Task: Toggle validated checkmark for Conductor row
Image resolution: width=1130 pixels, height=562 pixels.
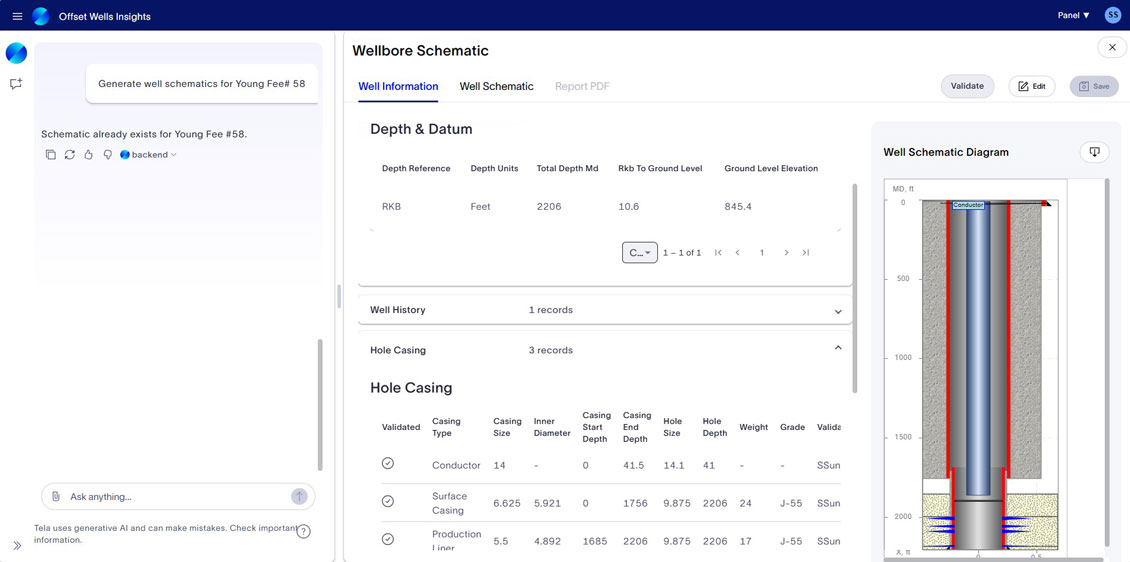Action: (x=388, y=463)
